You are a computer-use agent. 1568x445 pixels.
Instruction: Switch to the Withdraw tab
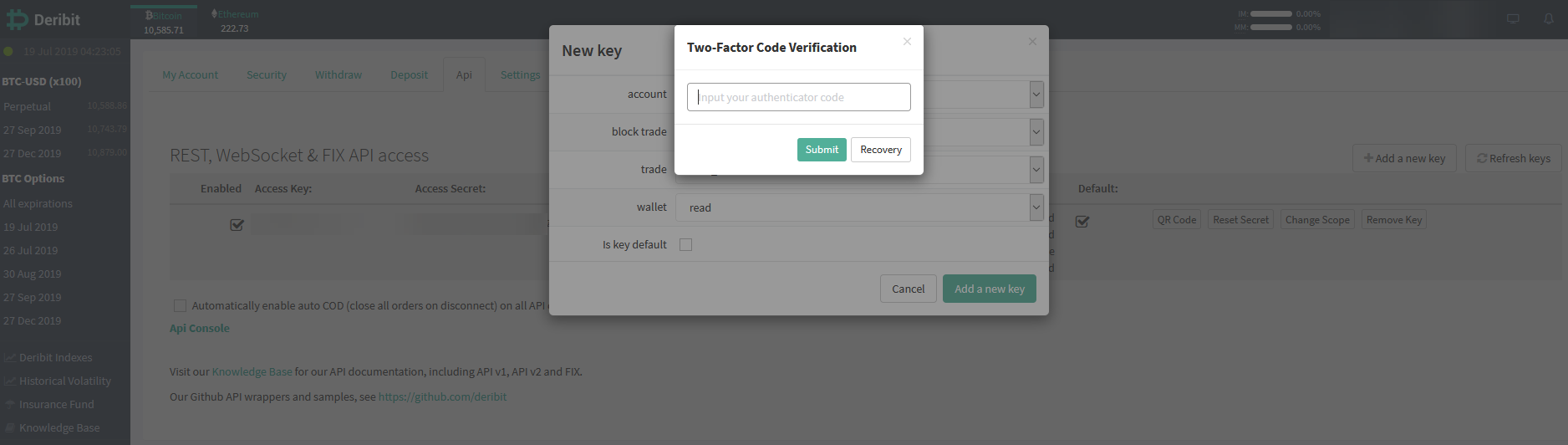(338, 74)
